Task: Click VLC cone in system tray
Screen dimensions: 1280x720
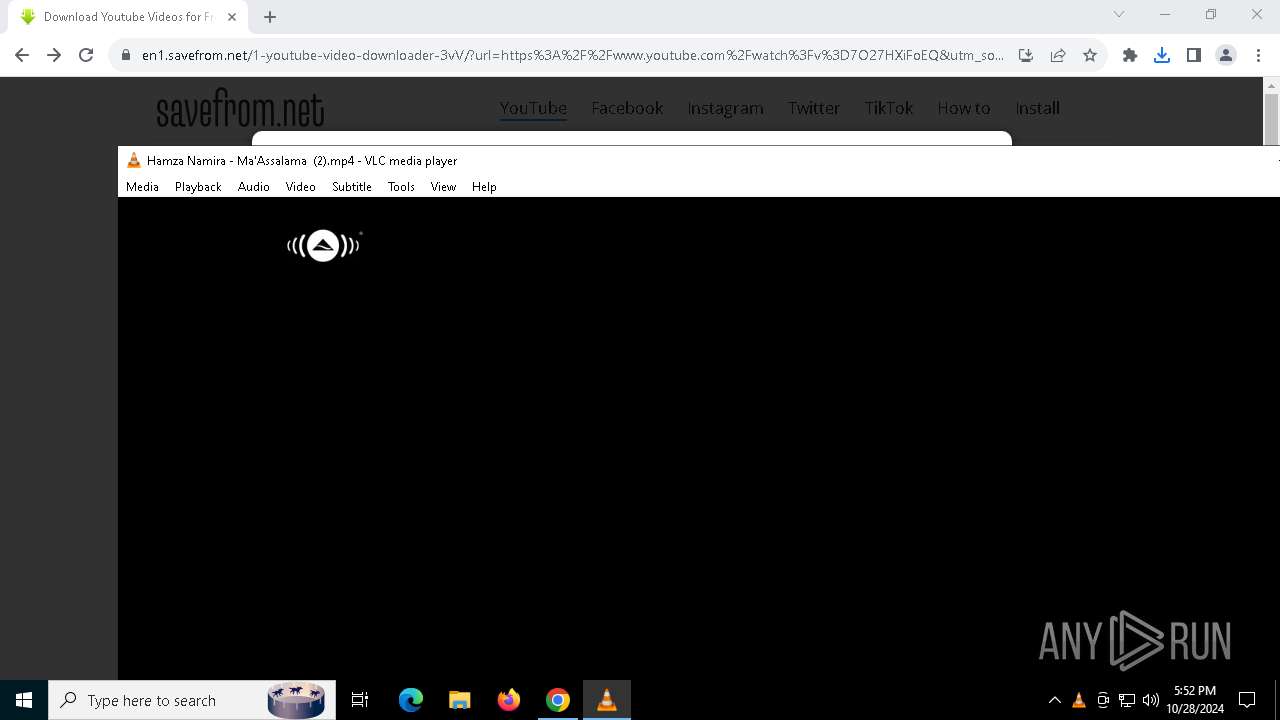Action: coord(1079,700)
